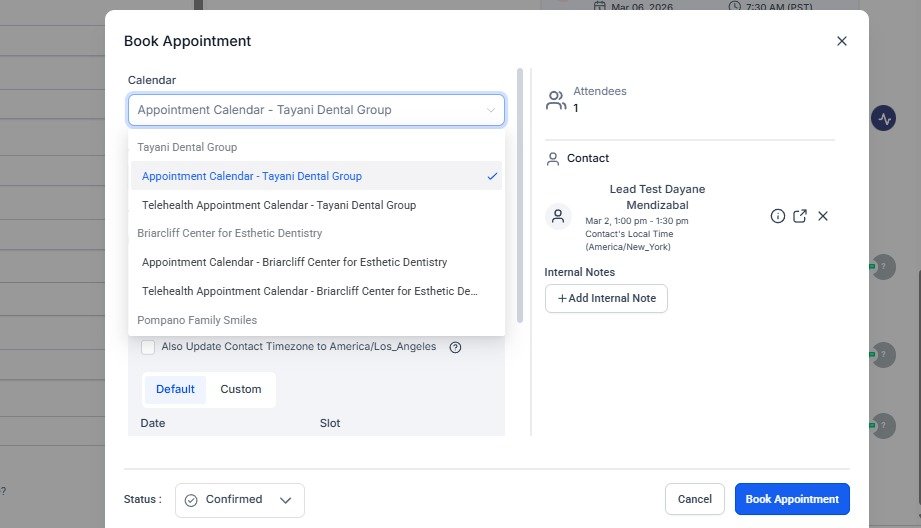The width and height of the screenshot is (921, 528).
Task: Click the Book Appointment button
Action: tap(792, 499)
